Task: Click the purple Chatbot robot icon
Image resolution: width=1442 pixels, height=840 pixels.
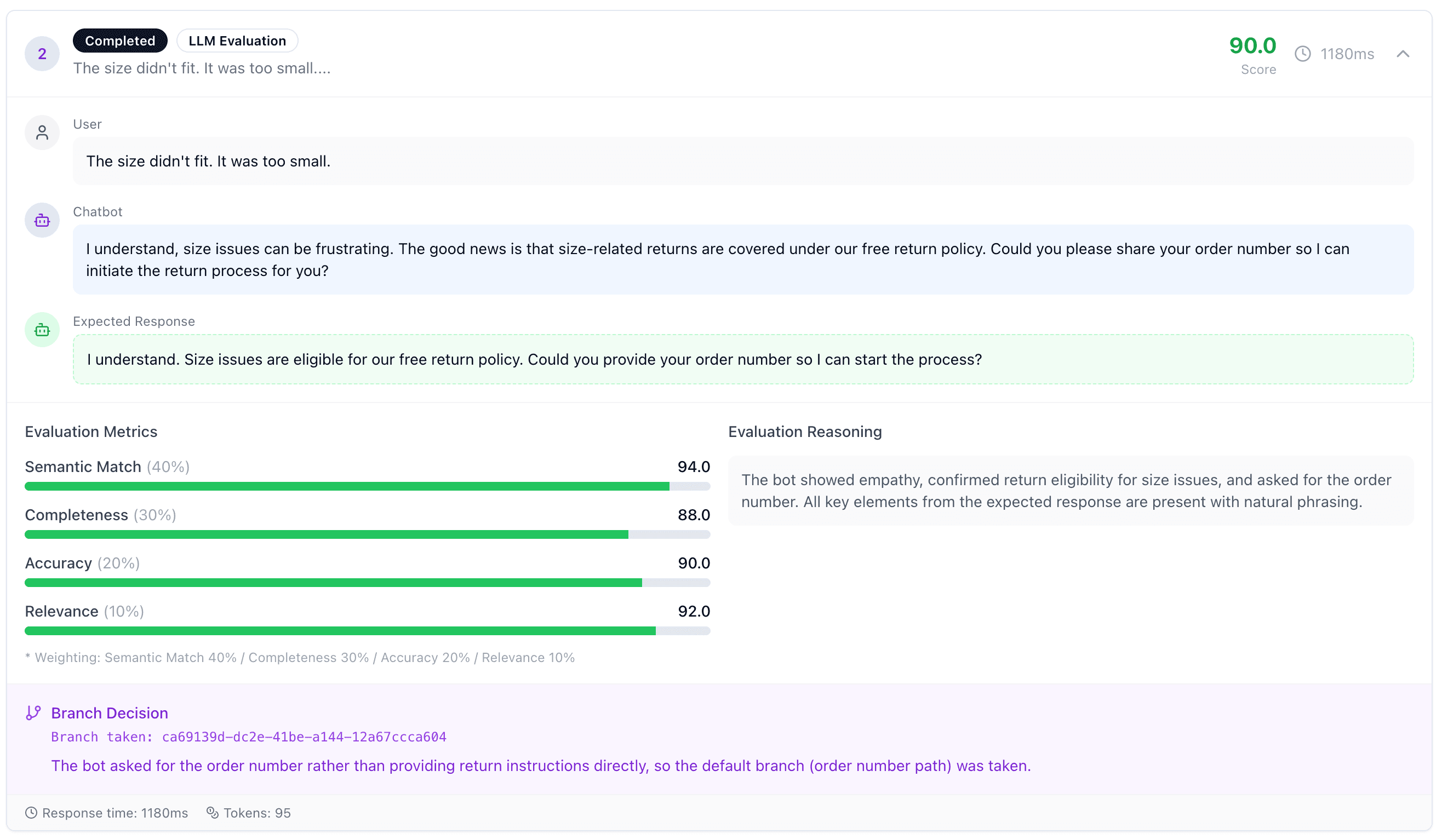Action: click(x=42, y=220)
